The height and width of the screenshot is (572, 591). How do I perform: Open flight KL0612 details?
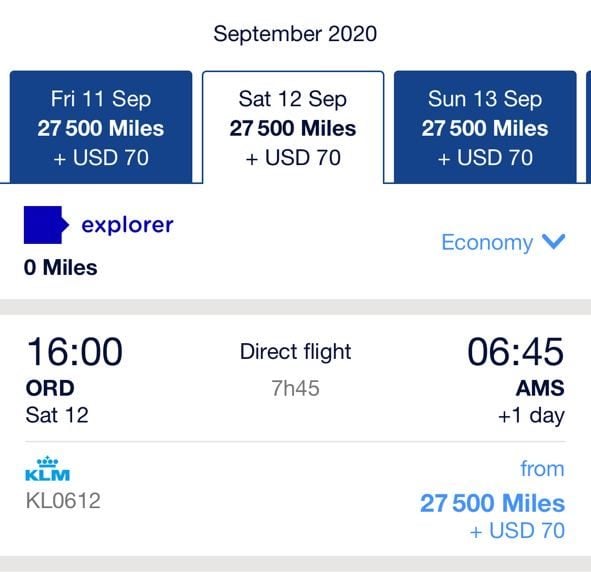coord(63,500)
